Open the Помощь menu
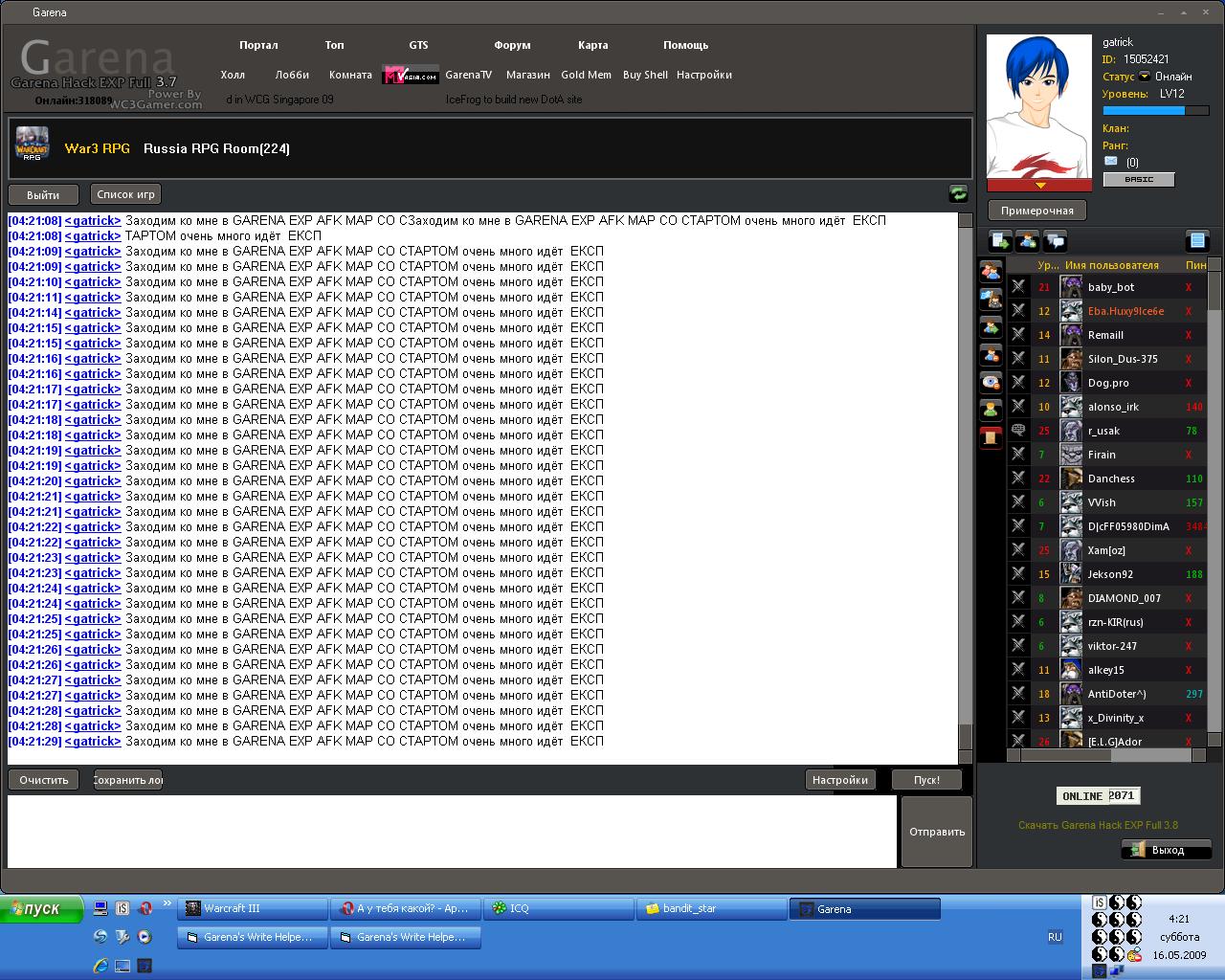Screen dimensions: 1225x980 [x=685, y=45]
